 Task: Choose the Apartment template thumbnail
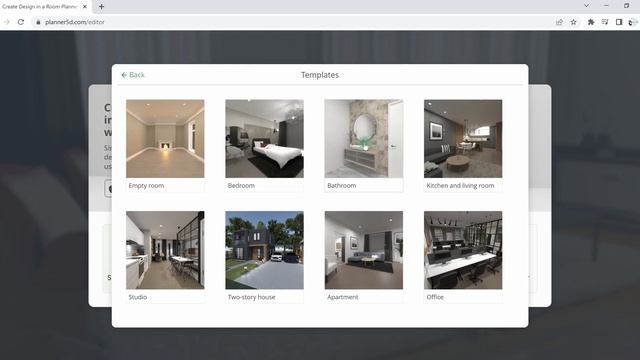364,250
